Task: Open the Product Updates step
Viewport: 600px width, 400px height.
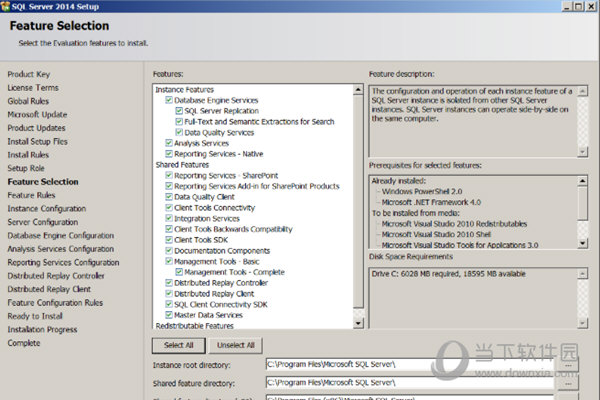Action: pos(36,128)
